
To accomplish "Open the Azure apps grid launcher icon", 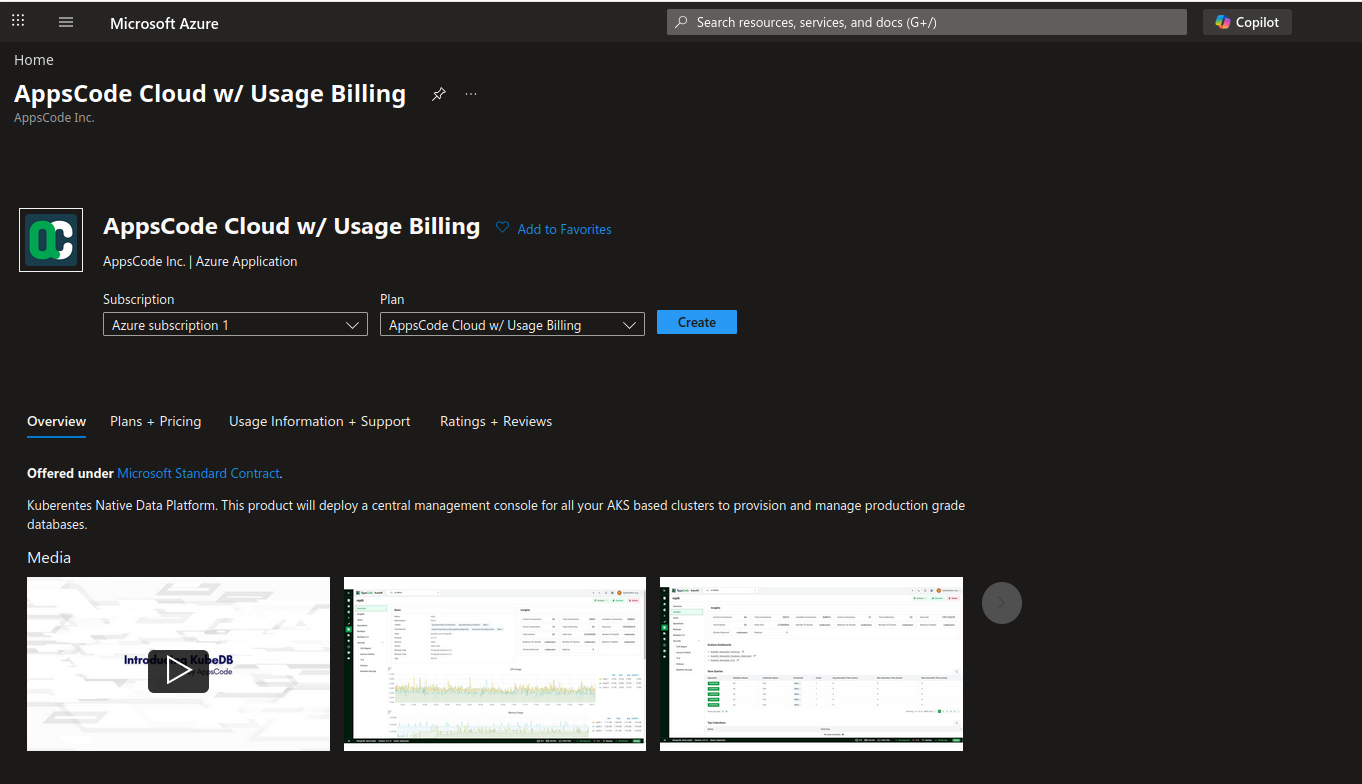I will point(18,21).
